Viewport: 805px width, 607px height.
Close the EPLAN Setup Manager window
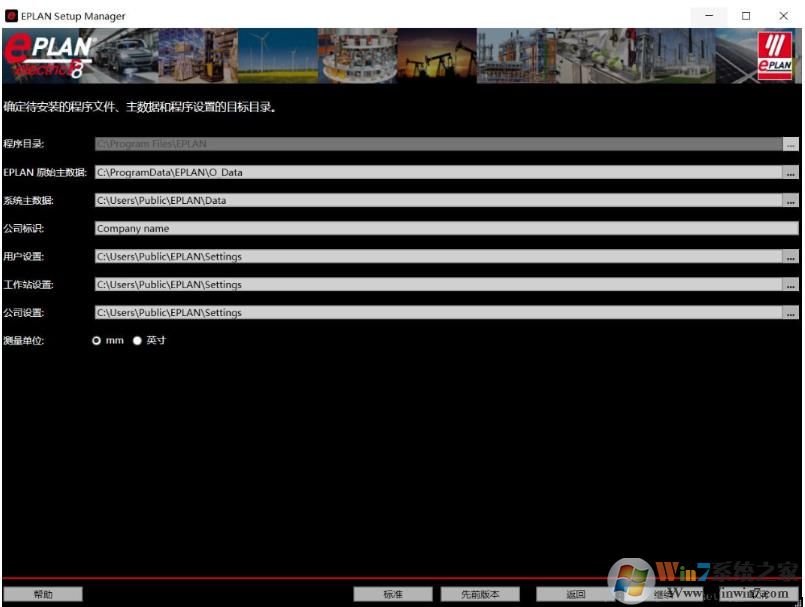[x=783, y=16]
